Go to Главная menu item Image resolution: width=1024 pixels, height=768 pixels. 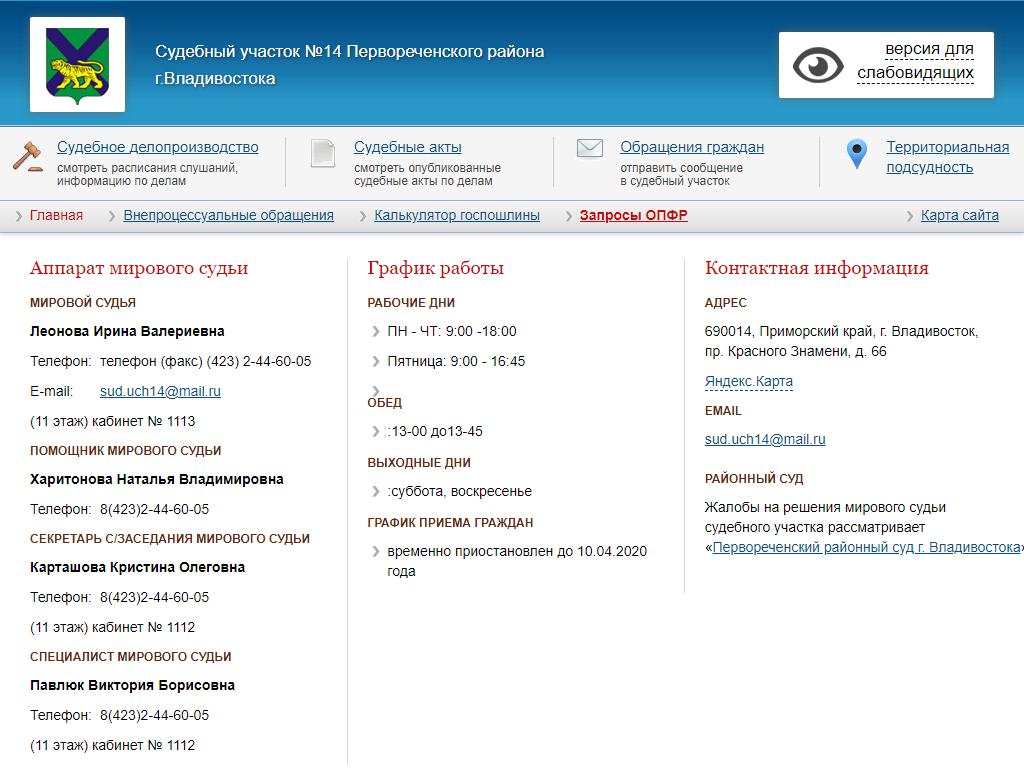pos(56,215)
